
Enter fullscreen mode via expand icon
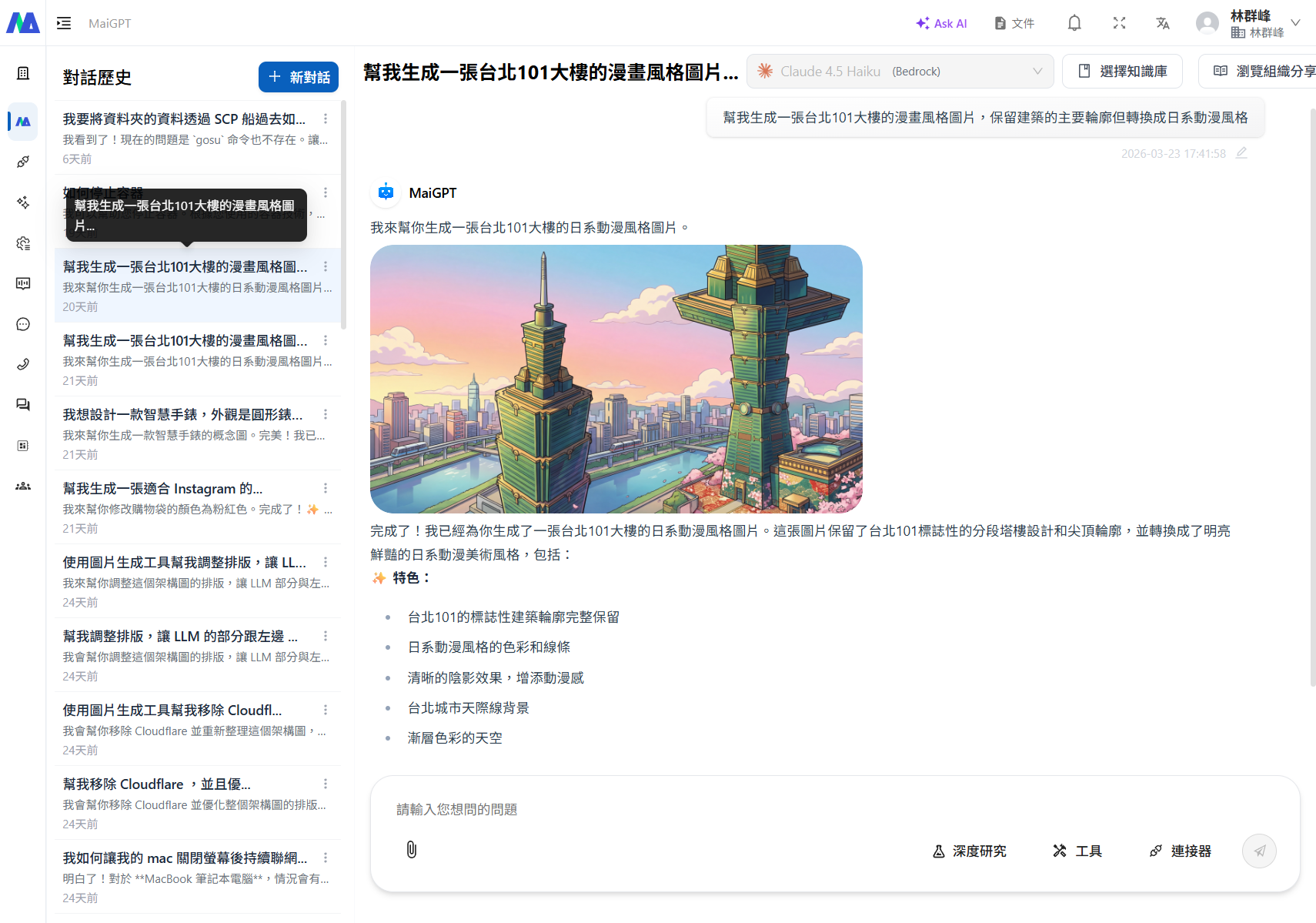pyautogui.click(x=1120, y=22)
